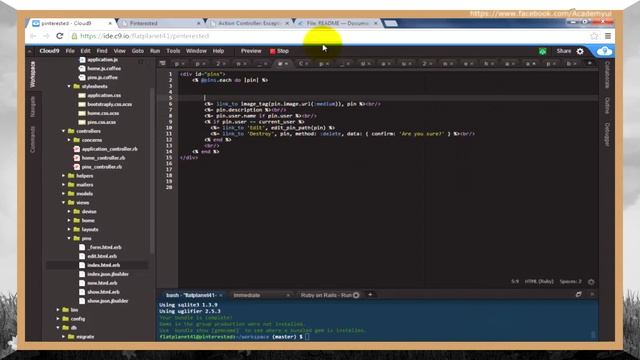Select the Immediate console tab

(x=247, y=295)
